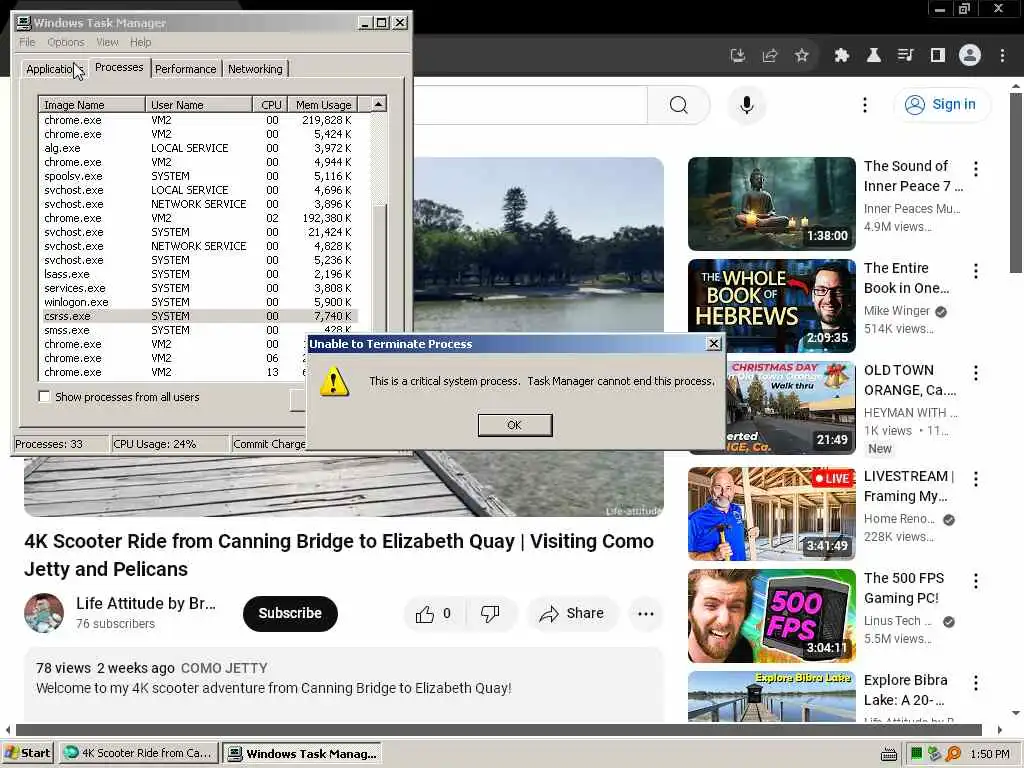The image size is (1024, 768).
Task: Open the File menu in Task Manager
Action: (27, 42)
